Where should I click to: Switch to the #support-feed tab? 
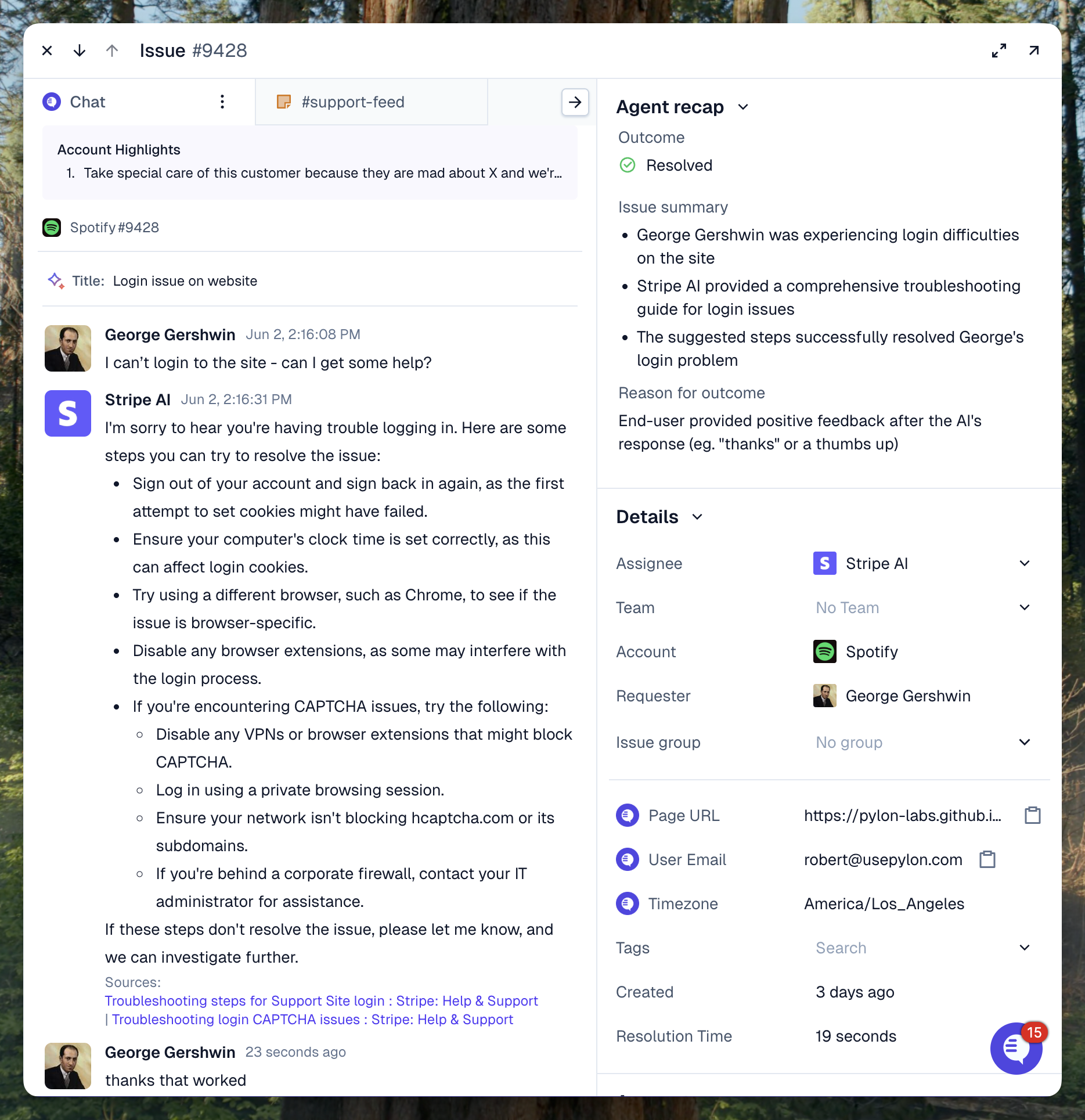coord(352,102)
